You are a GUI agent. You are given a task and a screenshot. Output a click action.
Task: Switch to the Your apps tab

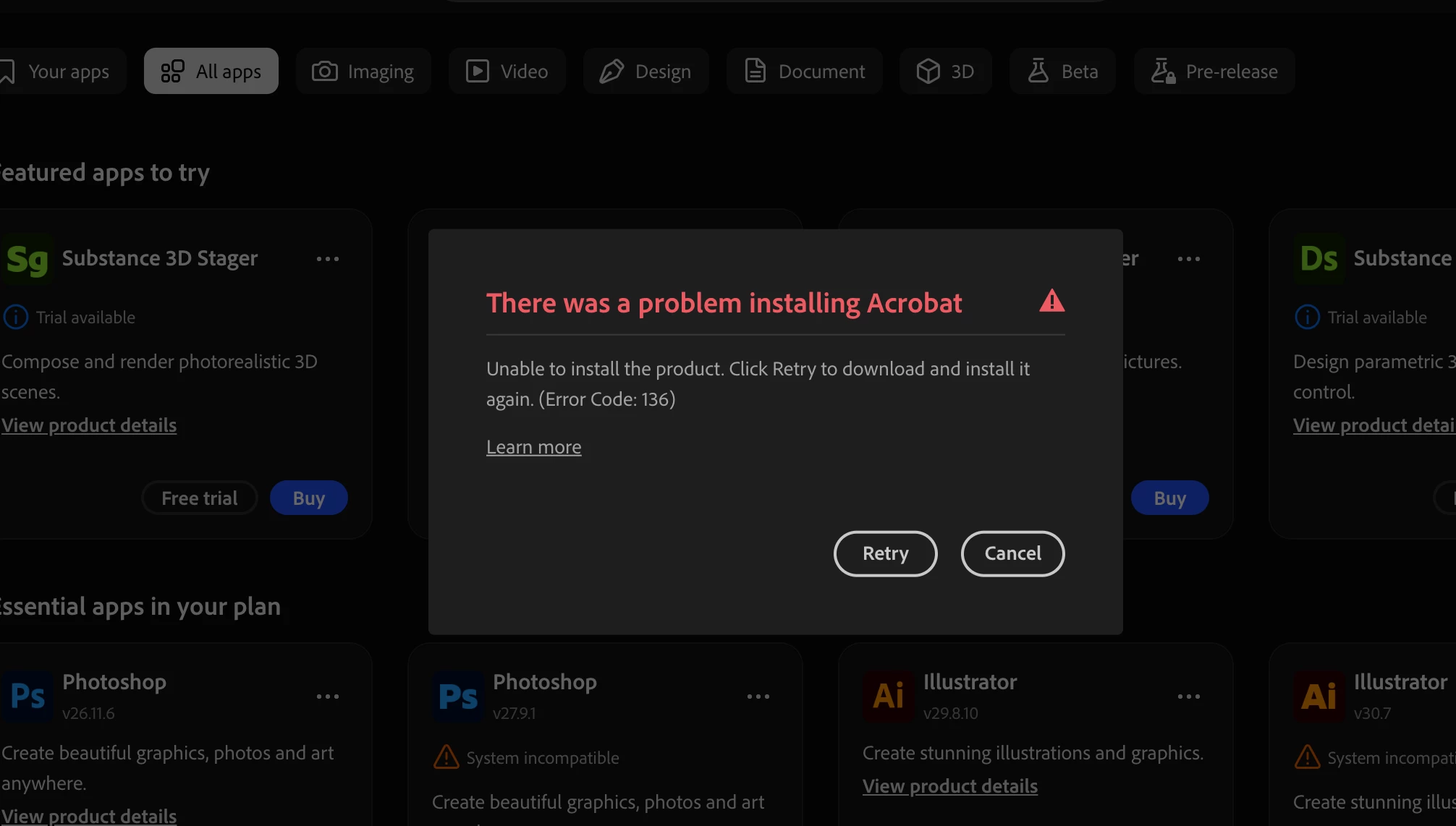(62, 71)
